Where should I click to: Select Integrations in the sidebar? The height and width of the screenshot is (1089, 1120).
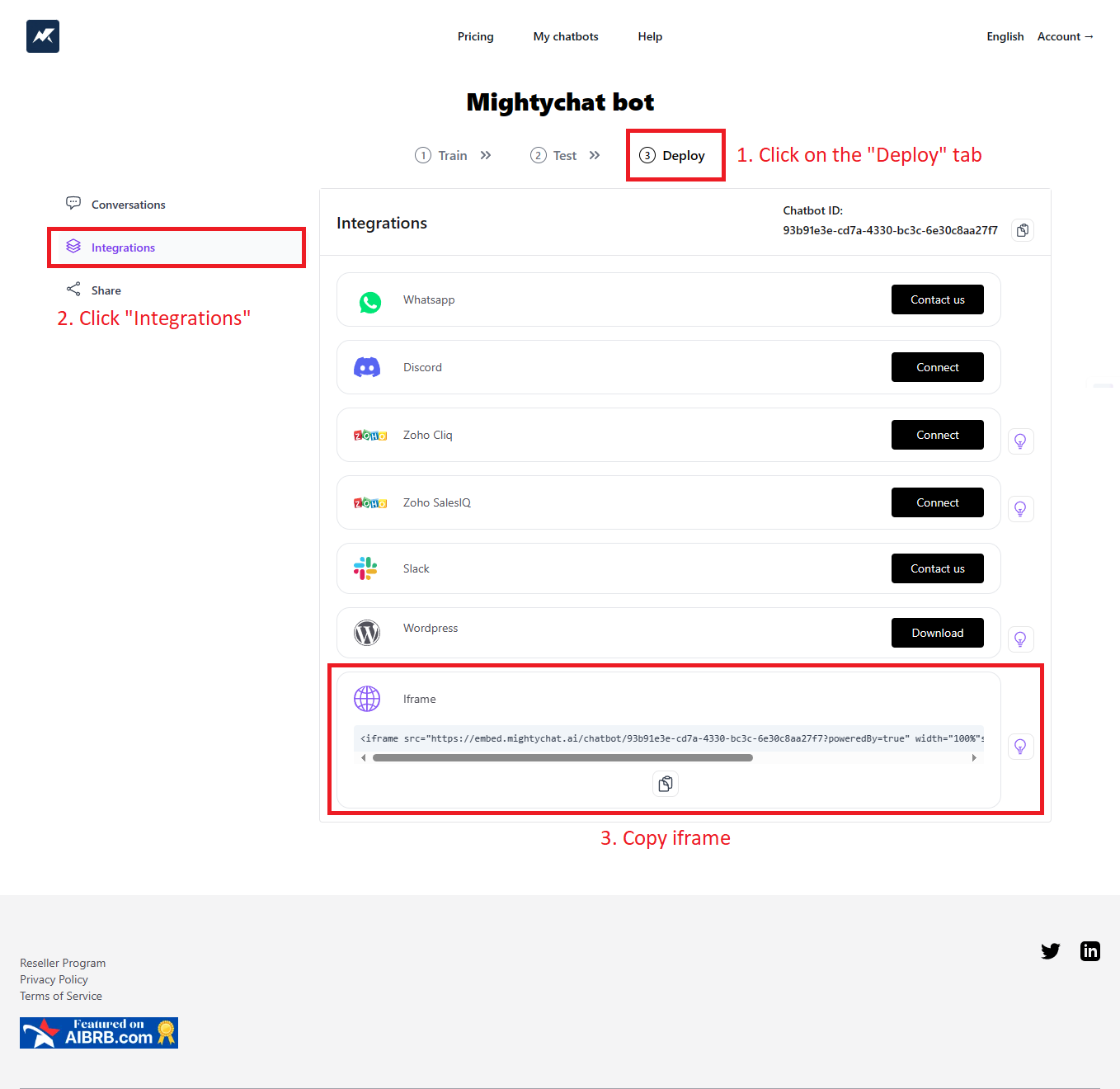click(177, 247)
